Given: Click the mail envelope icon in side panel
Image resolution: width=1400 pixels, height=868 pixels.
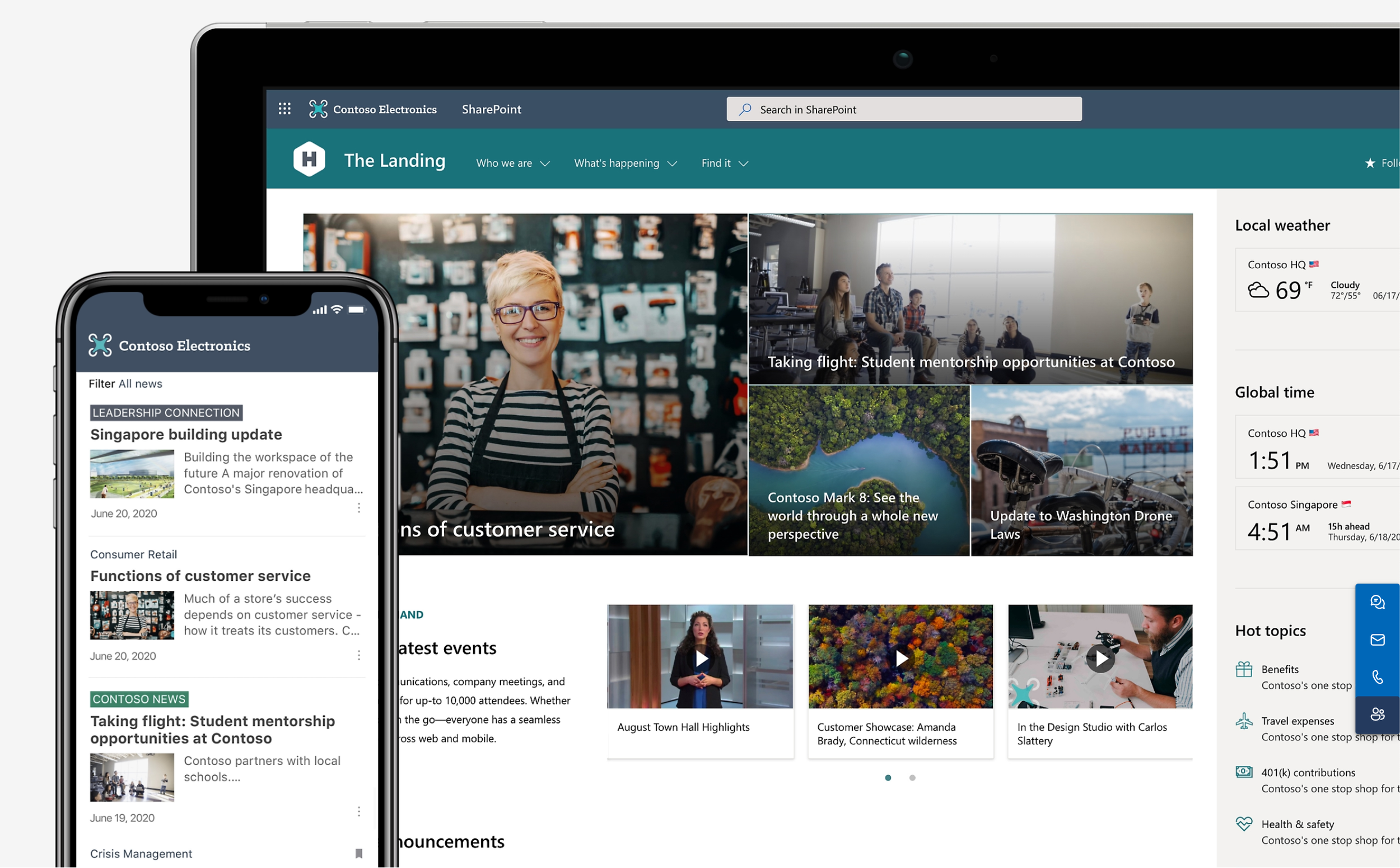Looking at the screenshot, I should click(x=1377, y=640).
